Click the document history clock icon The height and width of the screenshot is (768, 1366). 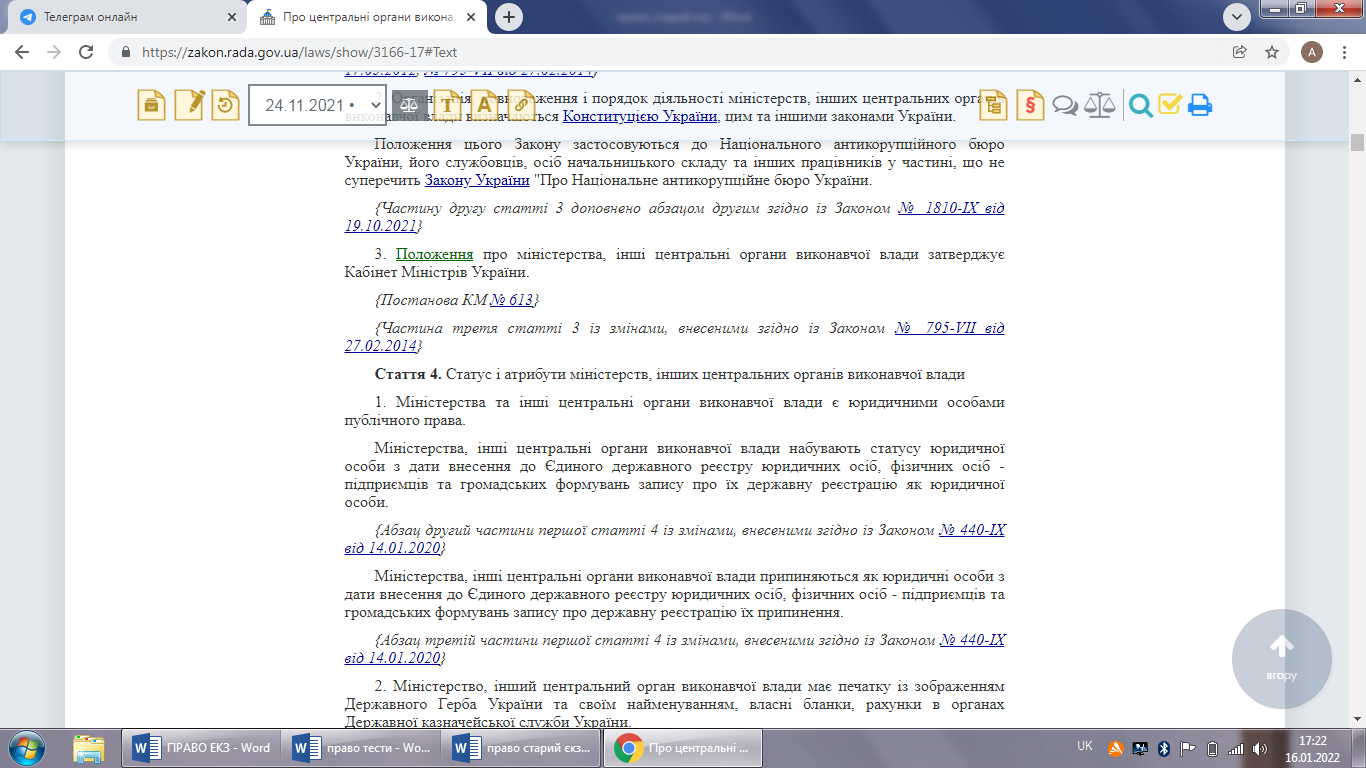(x=227, y=105)
